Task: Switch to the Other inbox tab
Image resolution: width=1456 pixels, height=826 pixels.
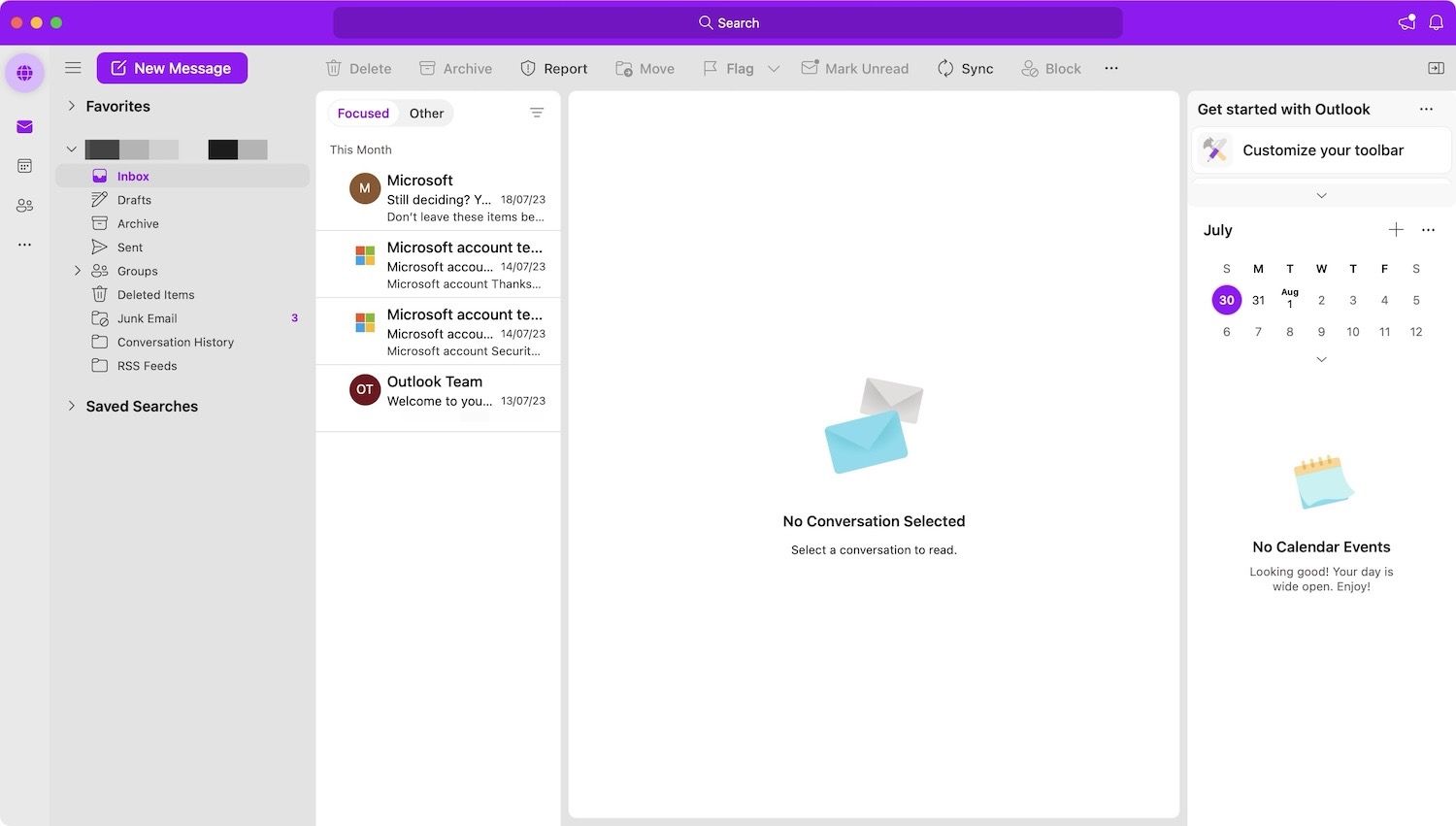Action: (x=426, y=114)
